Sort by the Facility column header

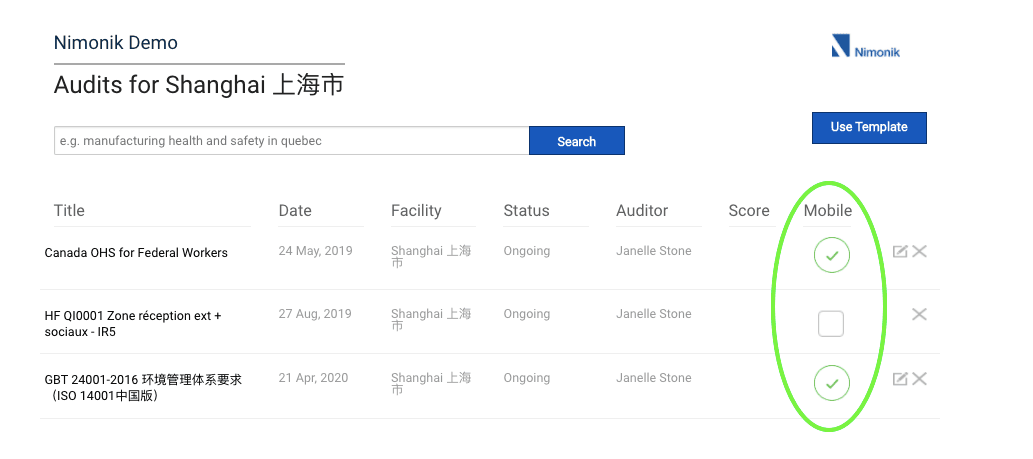(x=416, y=211)
